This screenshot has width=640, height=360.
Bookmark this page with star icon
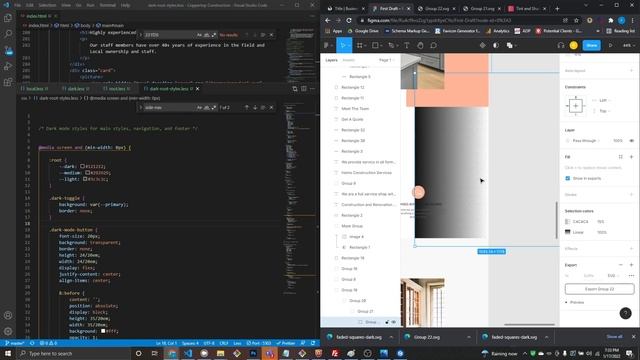click(x=576, y=20)
